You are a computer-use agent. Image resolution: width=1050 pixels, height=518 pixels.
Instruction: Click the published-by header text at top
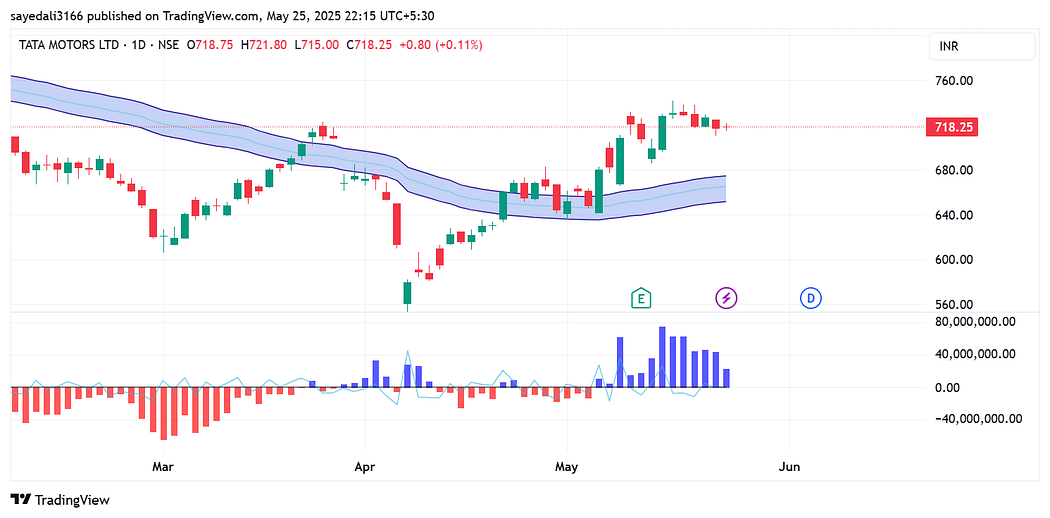point(222,15)
